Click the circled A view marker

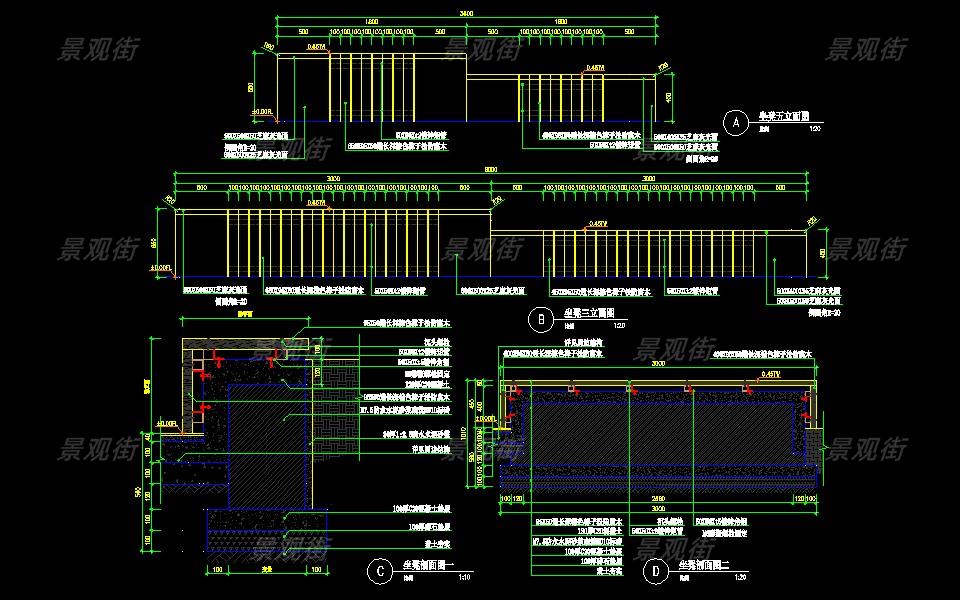tap(736, 123)
